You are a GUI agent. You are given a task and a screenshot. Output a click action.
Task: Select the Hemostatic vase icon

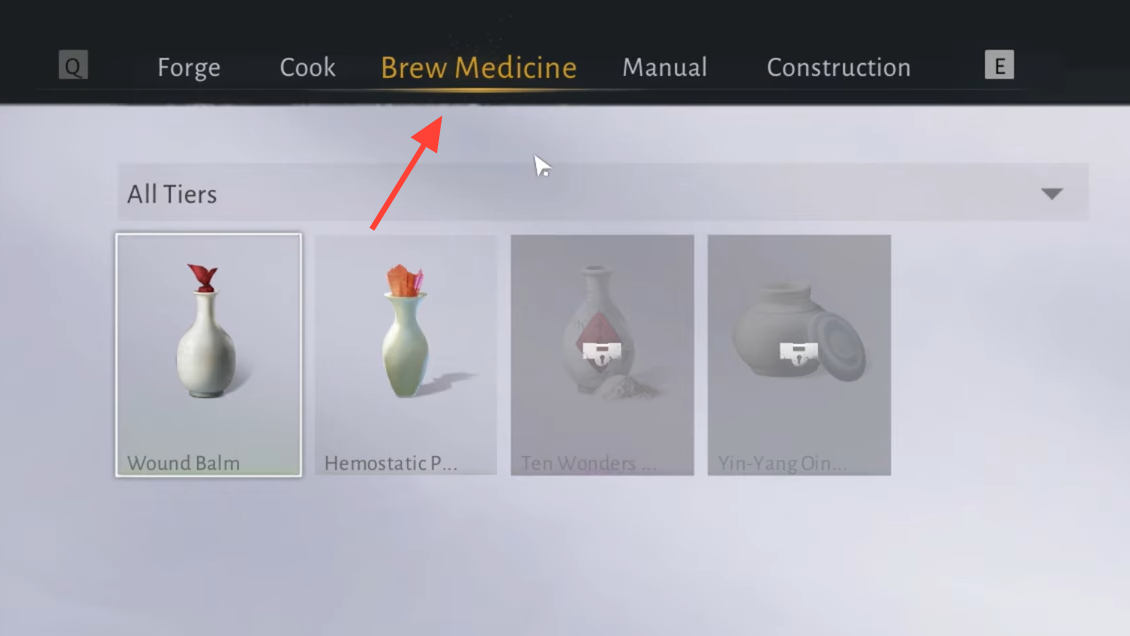407,331
